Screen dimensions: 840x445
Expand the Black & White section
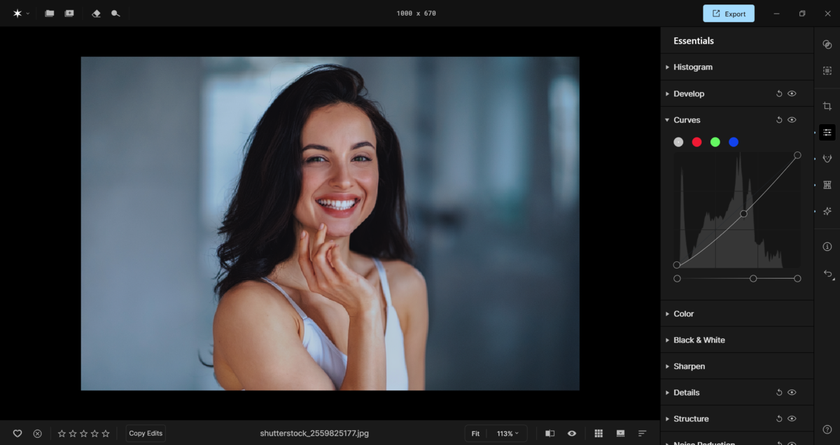(698, 340)
